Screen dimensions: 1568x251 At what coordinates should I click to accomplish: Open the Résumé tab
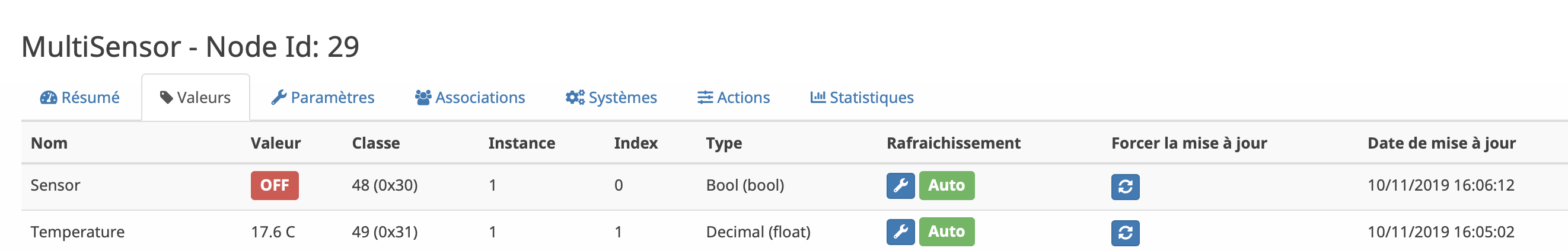point(79,98)
